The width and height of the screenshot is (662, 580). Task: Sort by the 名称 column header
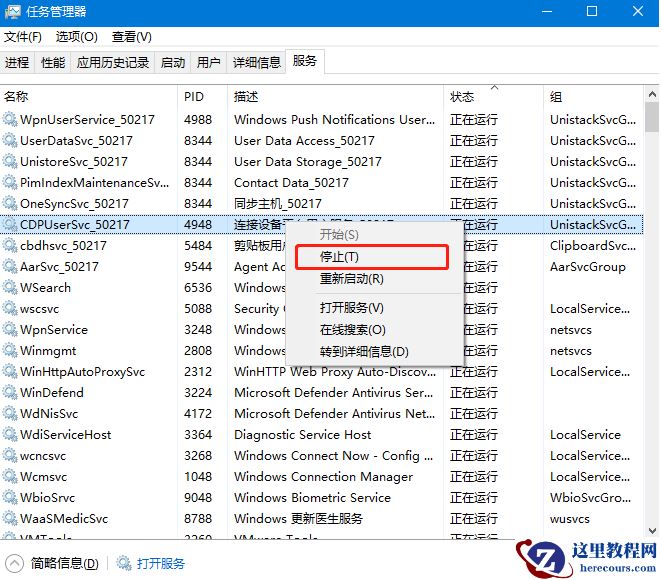coord(89,97)
